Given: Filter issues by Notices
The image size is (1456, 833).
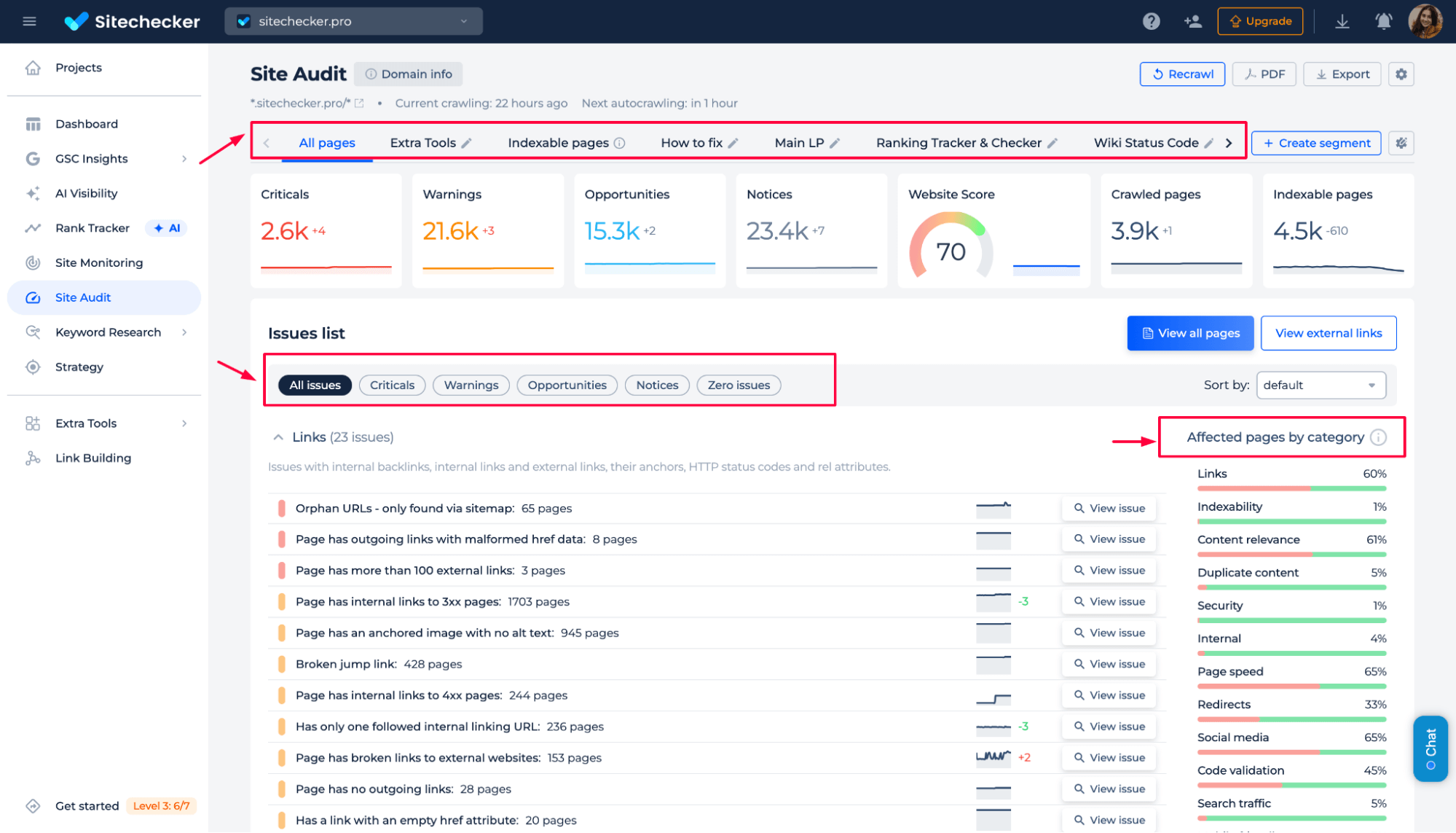Looking at the screenshot, I should click(657, 385).
